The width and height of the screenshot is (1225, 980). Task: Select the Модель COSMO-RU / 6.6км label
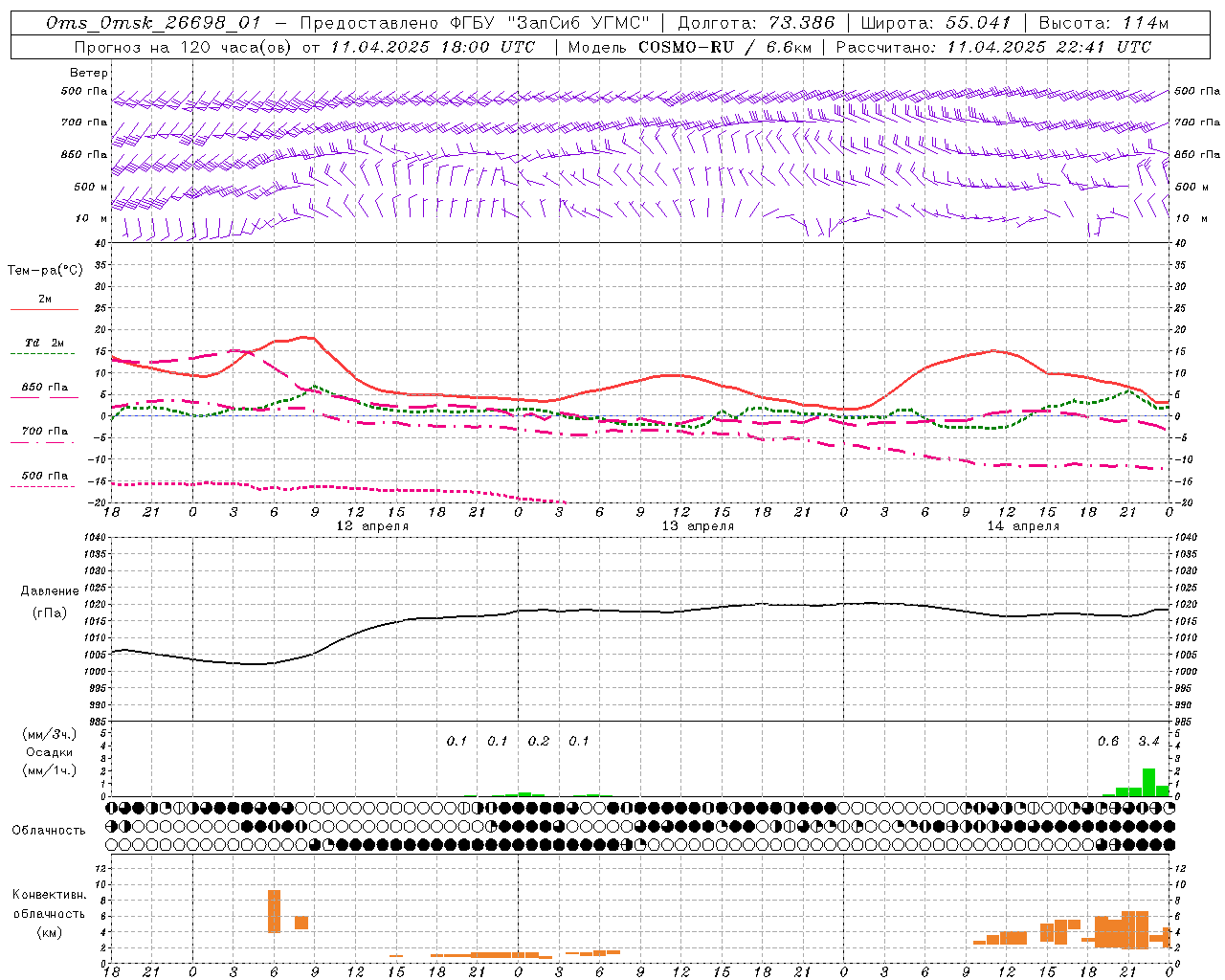689,47
